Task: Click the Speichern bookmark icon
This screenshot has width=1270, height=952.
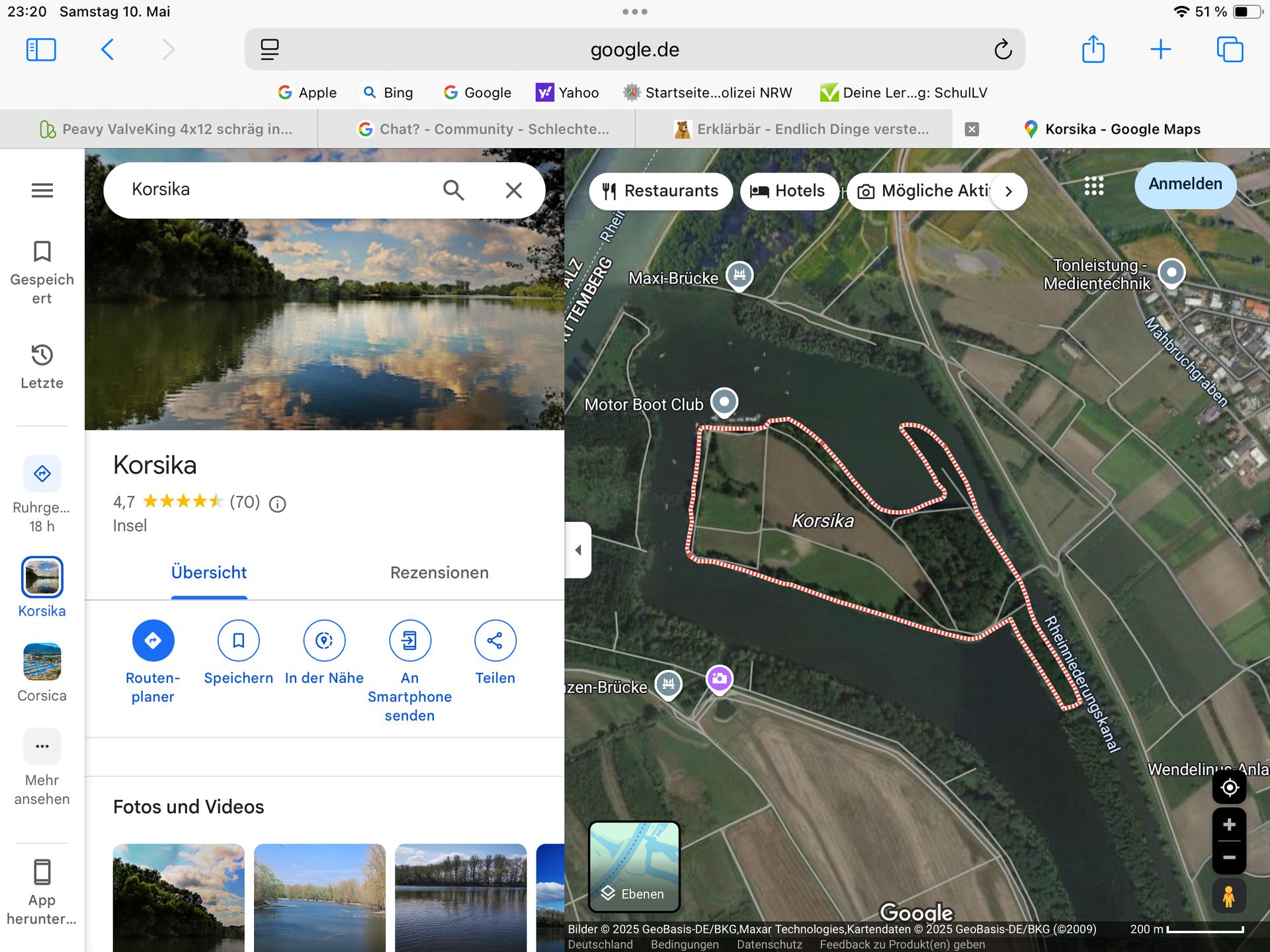Action: pyautogui.click(x=238, y=640)
